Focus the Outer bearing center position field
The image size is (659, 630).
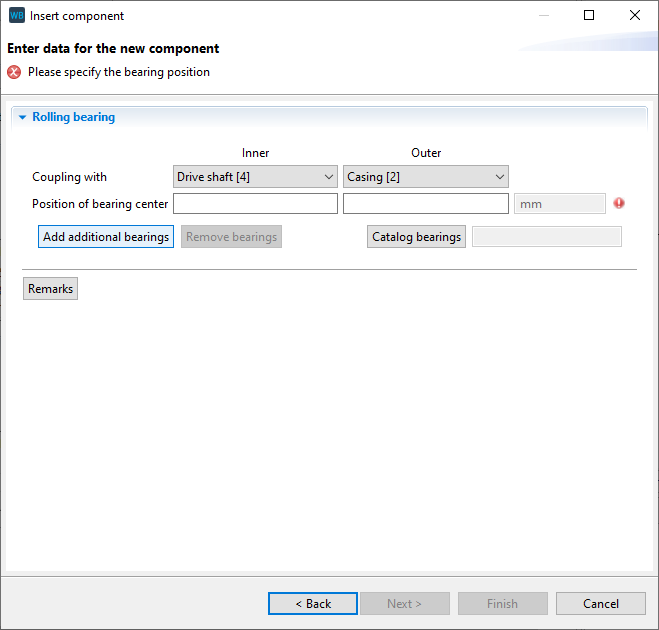(425, 204)
